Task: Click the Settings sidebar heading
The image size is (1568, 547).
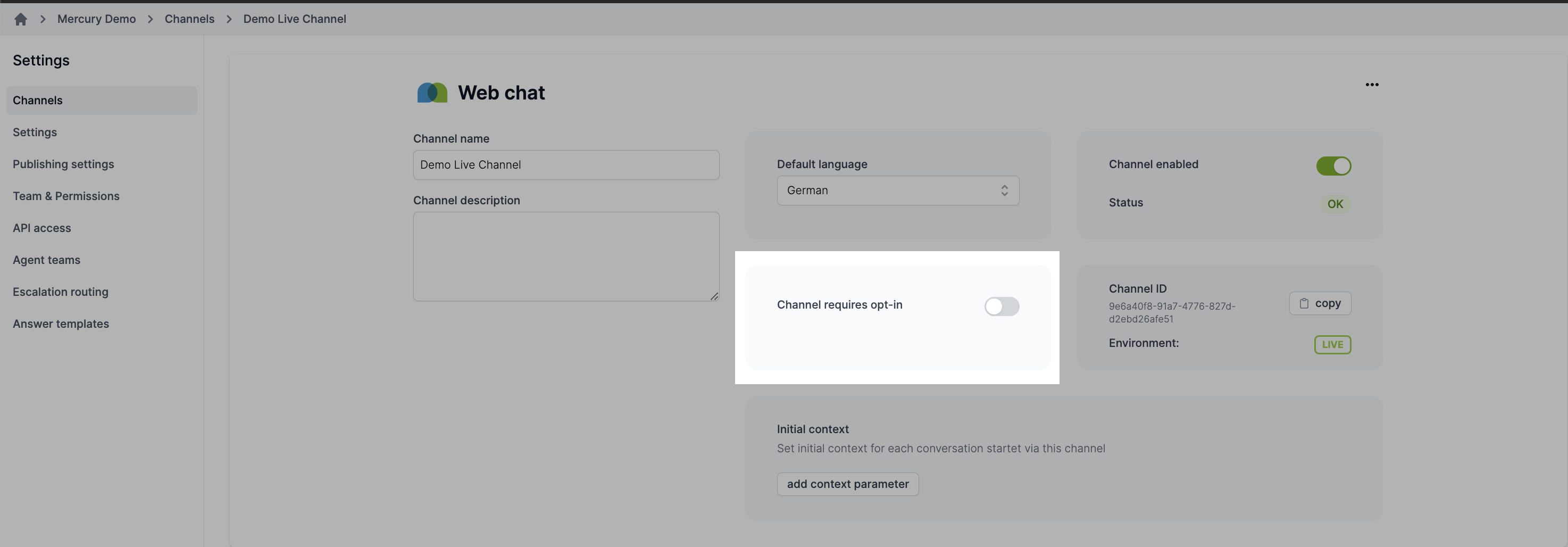Action: click(x=41, y=60)
